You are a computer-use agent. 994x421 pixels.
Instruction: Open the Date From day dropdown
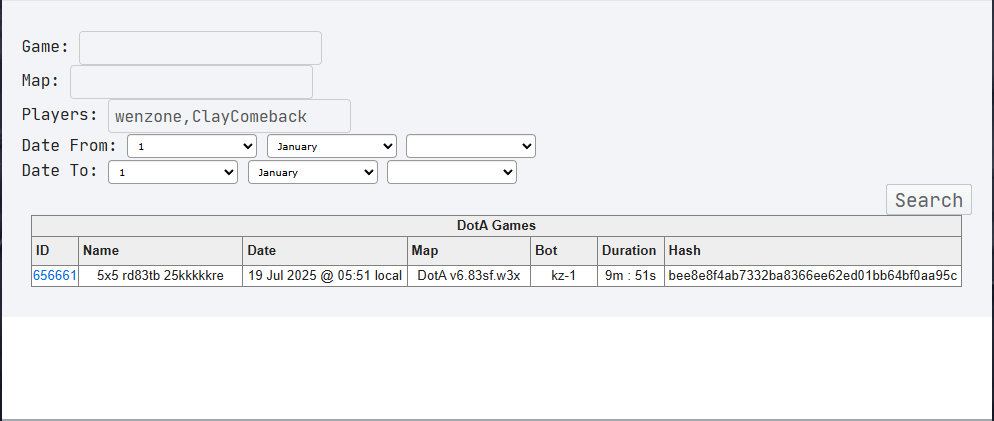[x=192, y=146]
